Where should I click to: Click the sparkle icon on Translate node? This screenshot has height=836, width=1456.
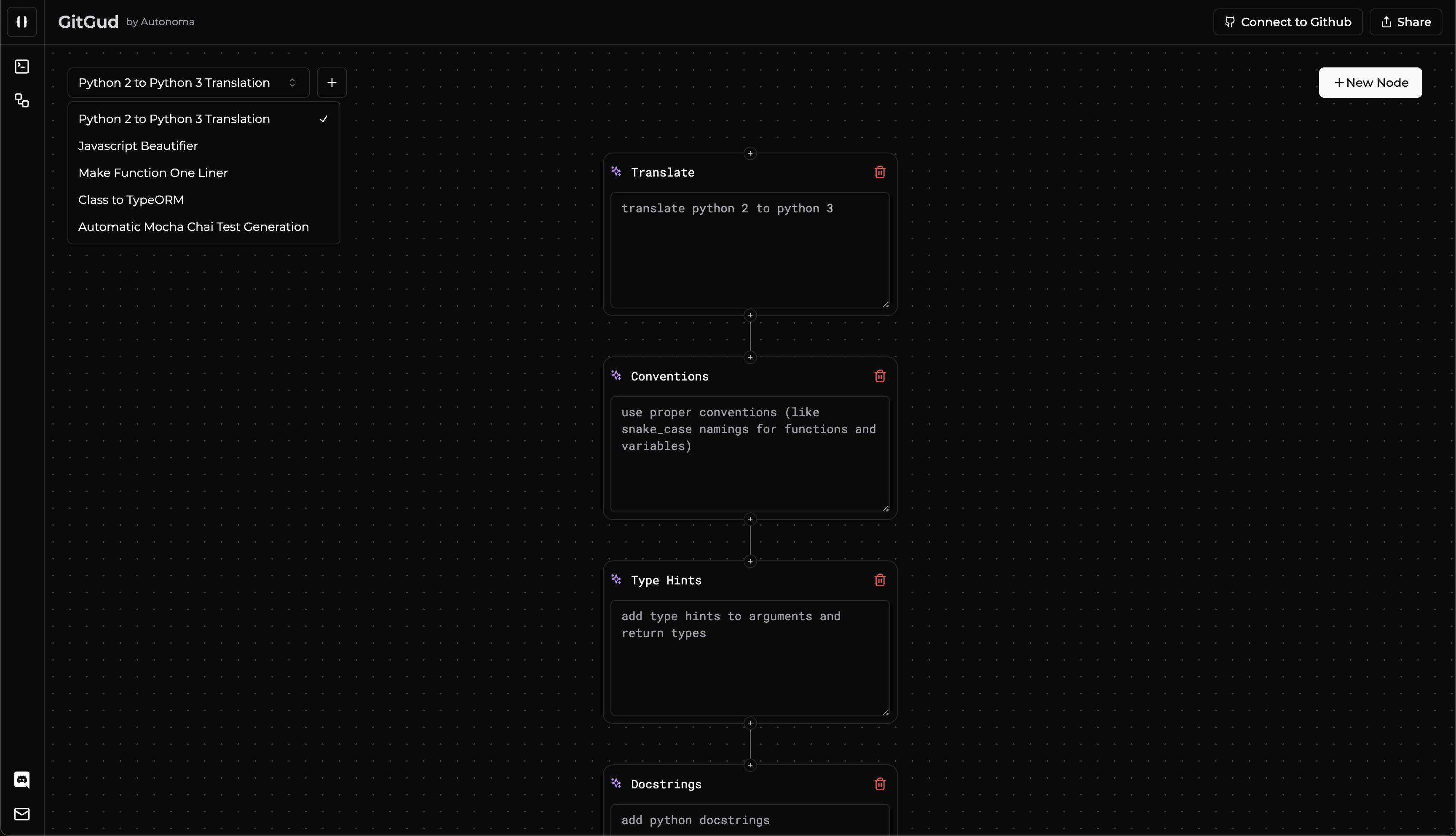616,171
